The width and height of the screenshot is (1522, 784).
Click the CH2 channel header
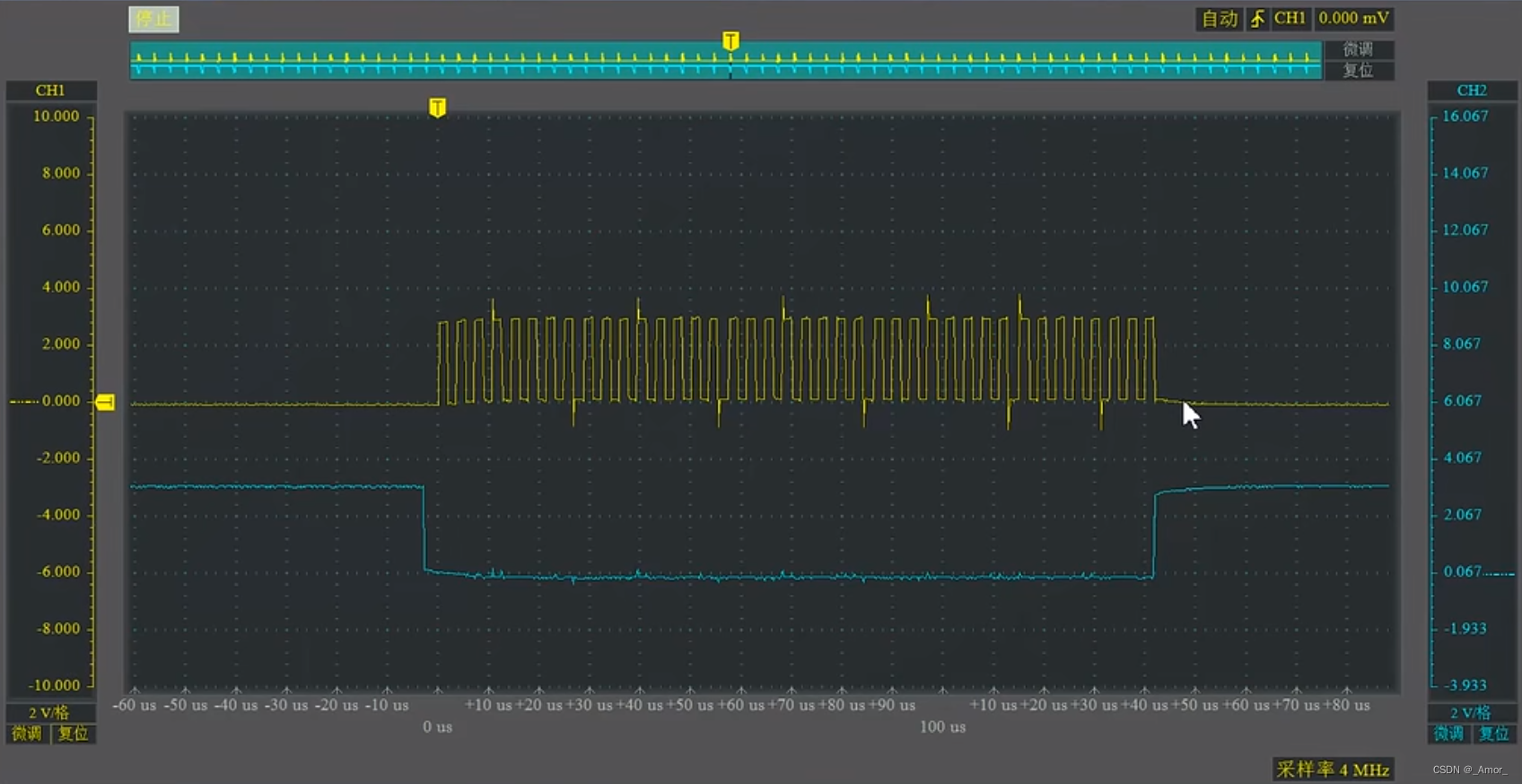[1472, 91]
